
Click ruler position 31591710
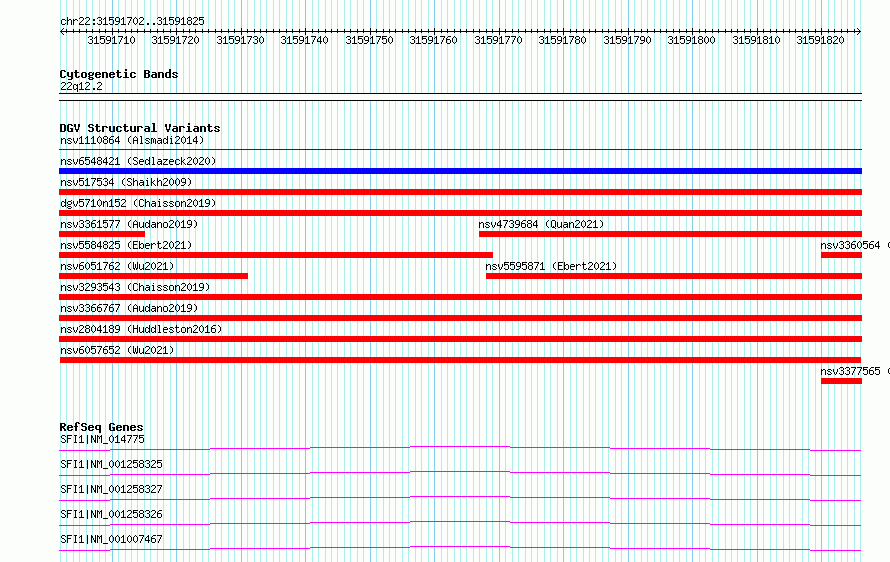(x=111, y=40)
